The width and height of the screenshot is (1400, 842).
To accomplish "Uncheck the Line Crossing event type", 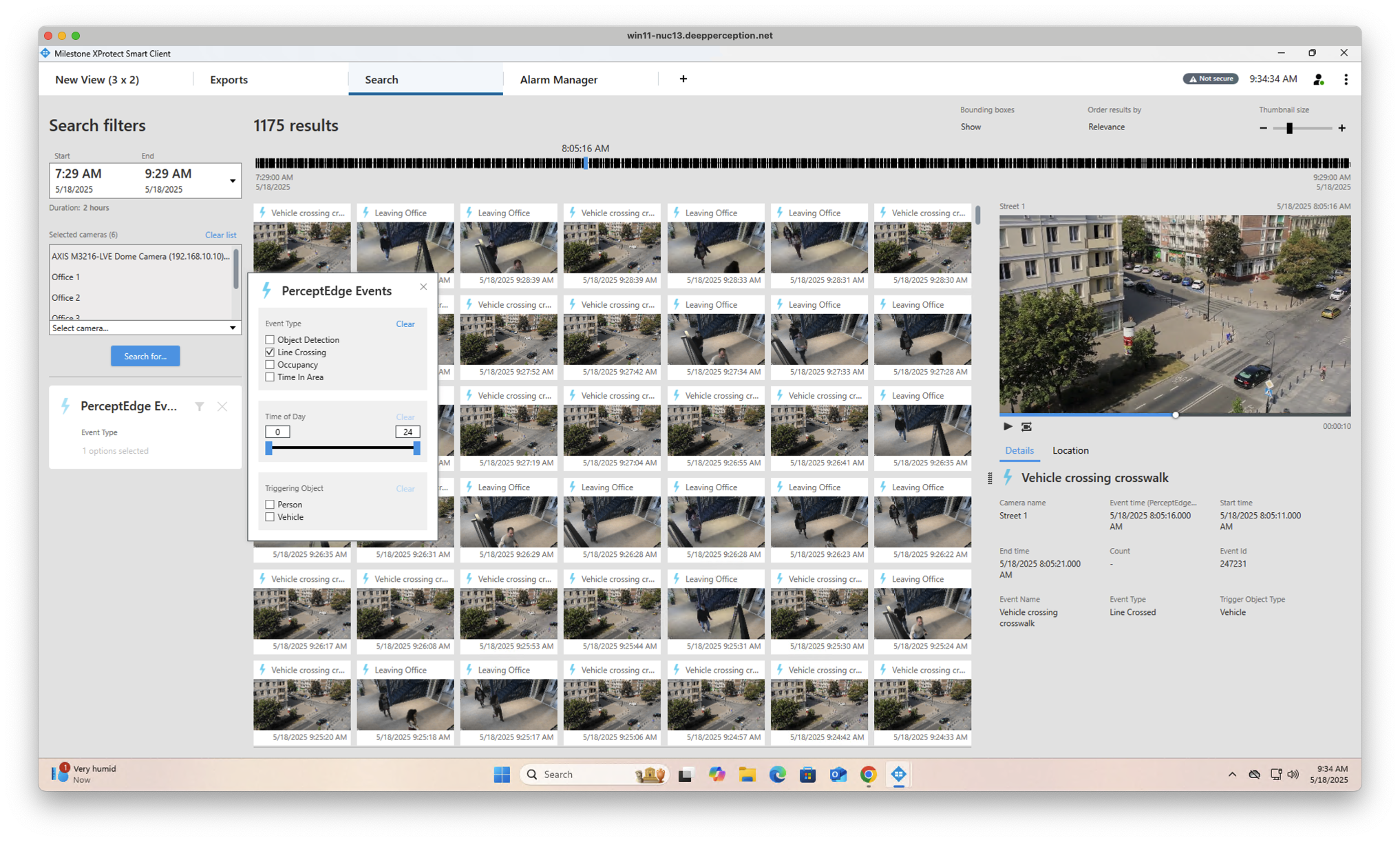I will (x=270, y=352).
